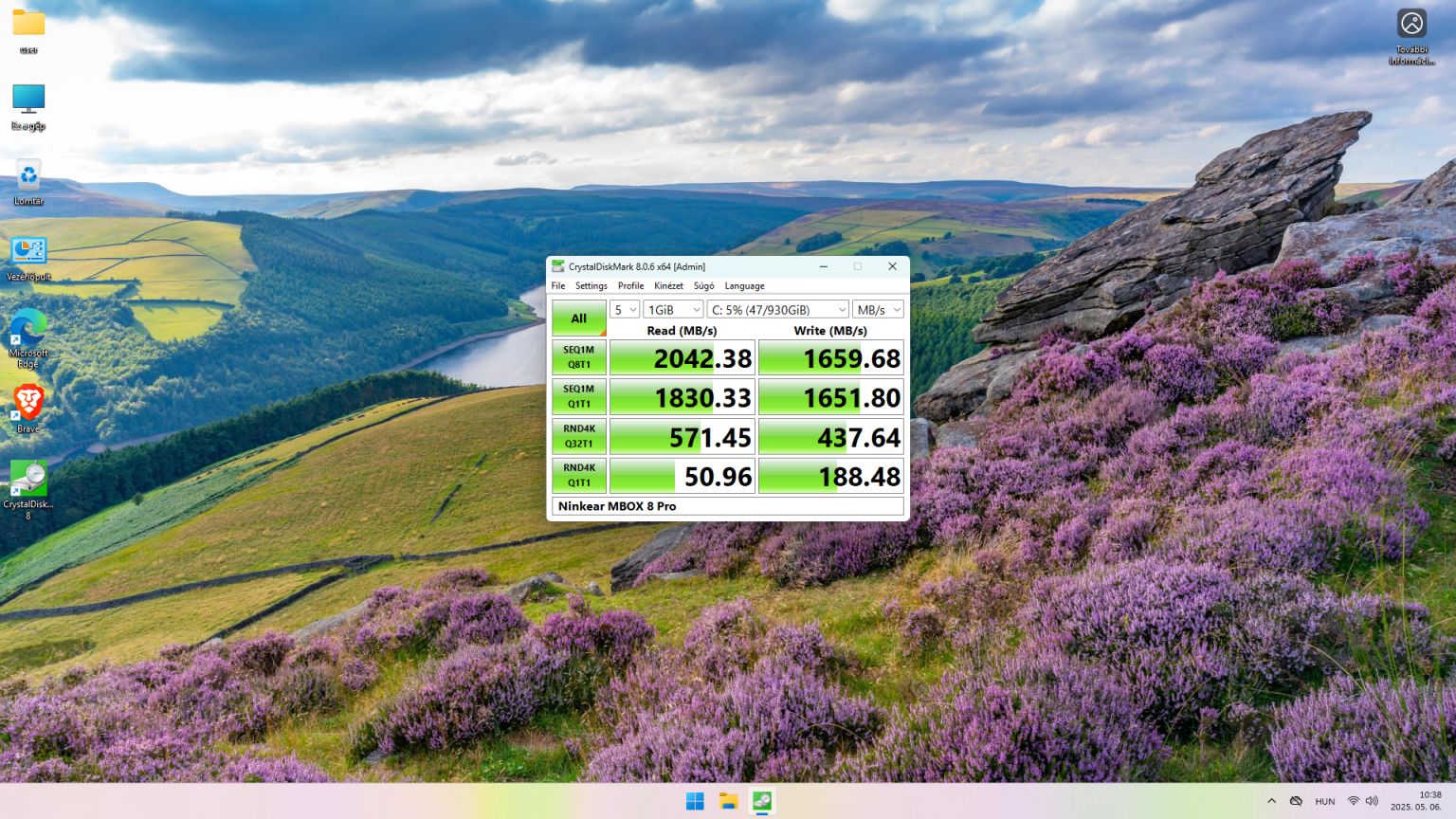Open the Lomtár recycle bin icon
The height and width of the screenshot is (819, 1456).
(28, 182)
